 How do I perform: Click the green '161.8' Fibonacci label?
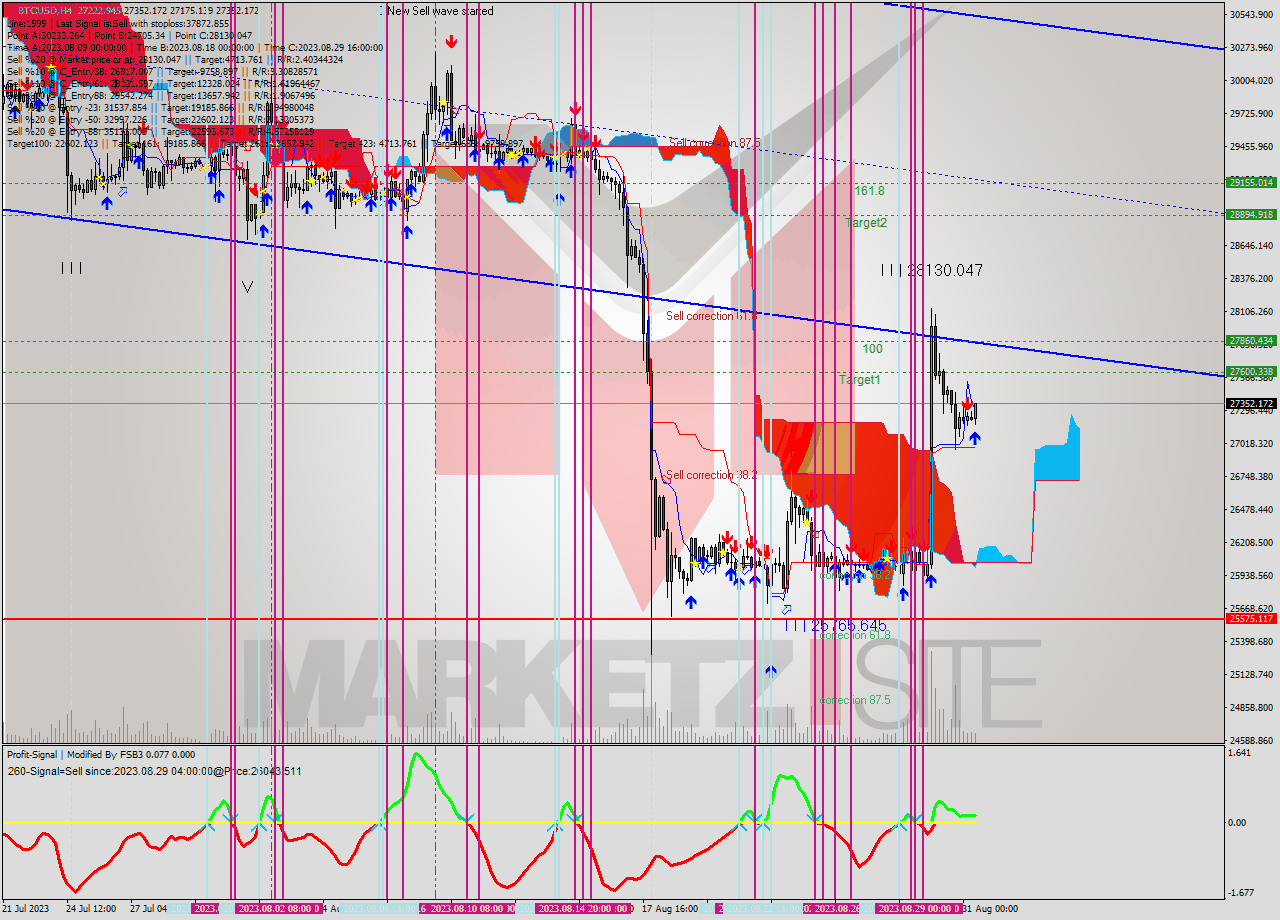[x=869, y=190]
